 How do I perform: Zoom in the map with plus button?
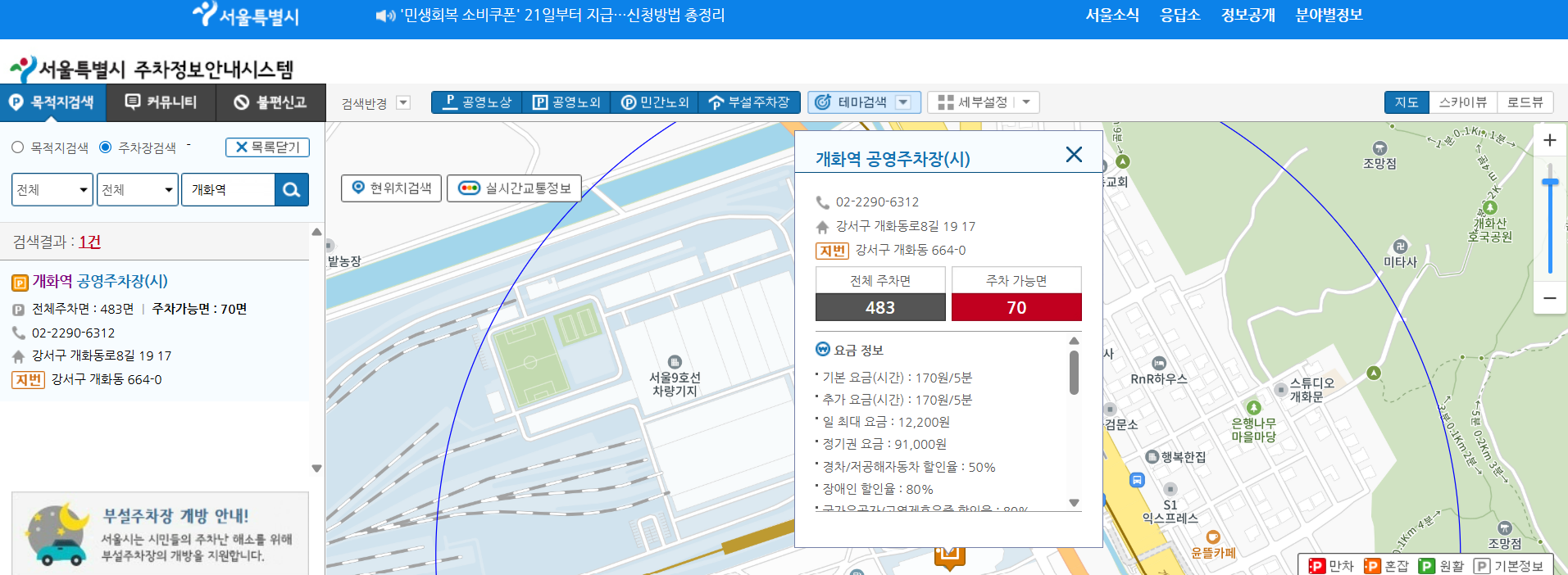pos(1549,140)
